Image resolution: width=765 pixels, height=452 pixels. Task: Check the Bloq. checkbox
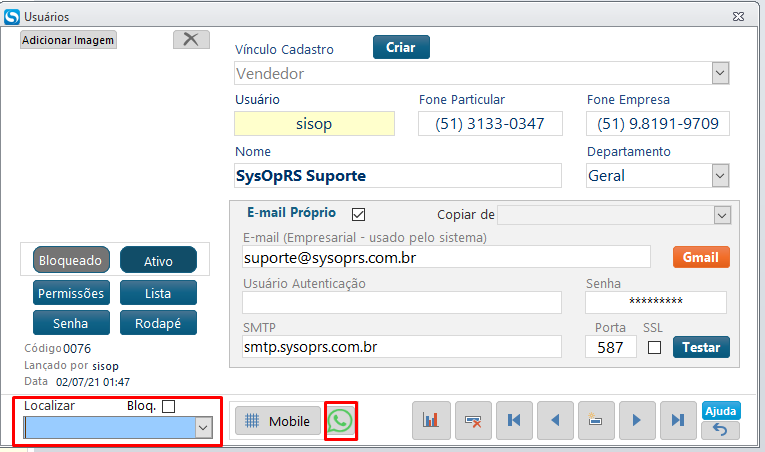[168, 406]
